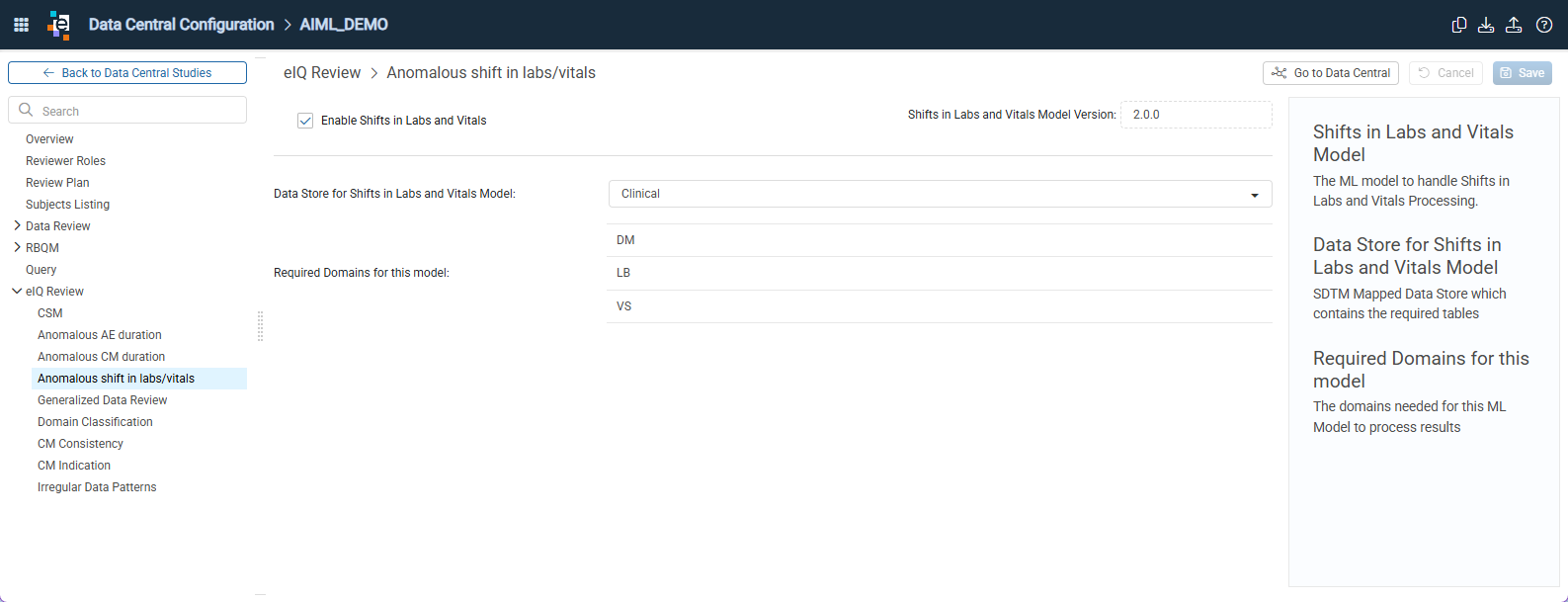
Task: Select Anomalous AE duration in sidebar
Action: tap(100, 335)
